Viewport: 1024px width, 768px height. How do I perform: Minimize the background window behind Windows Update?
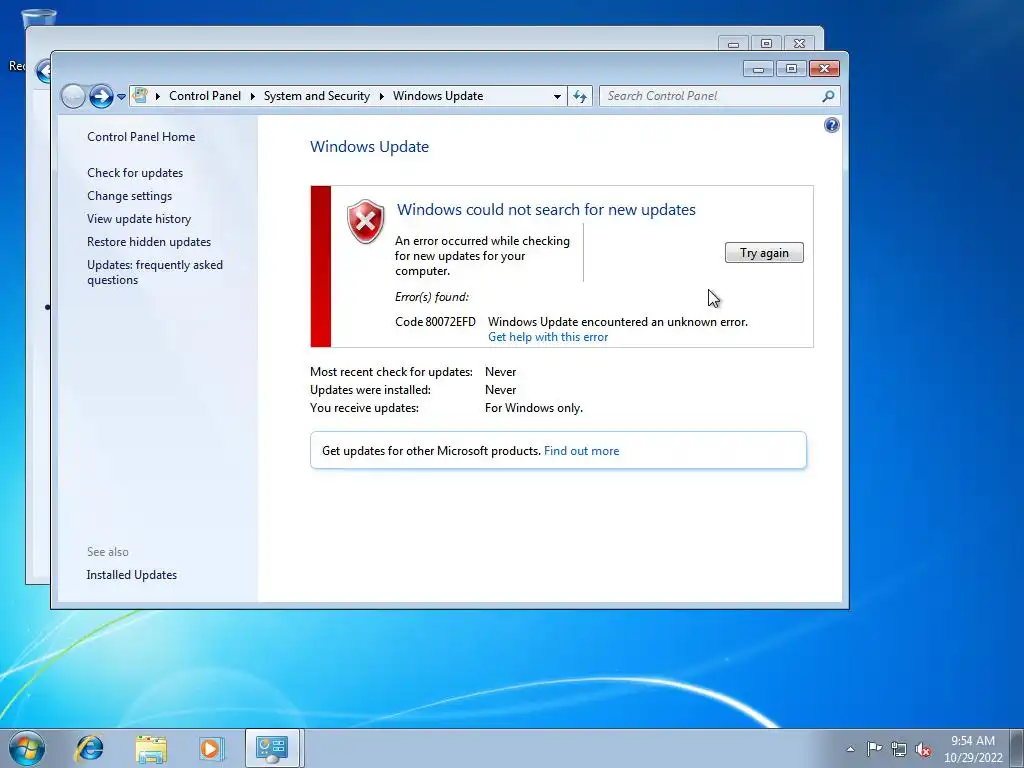pos(733,44)
